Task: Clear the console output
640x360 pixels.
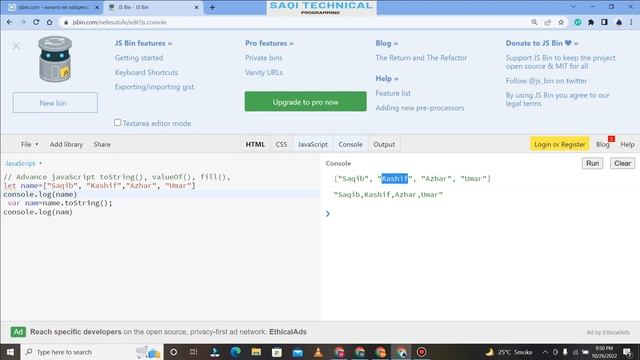Action: (622, 163)
